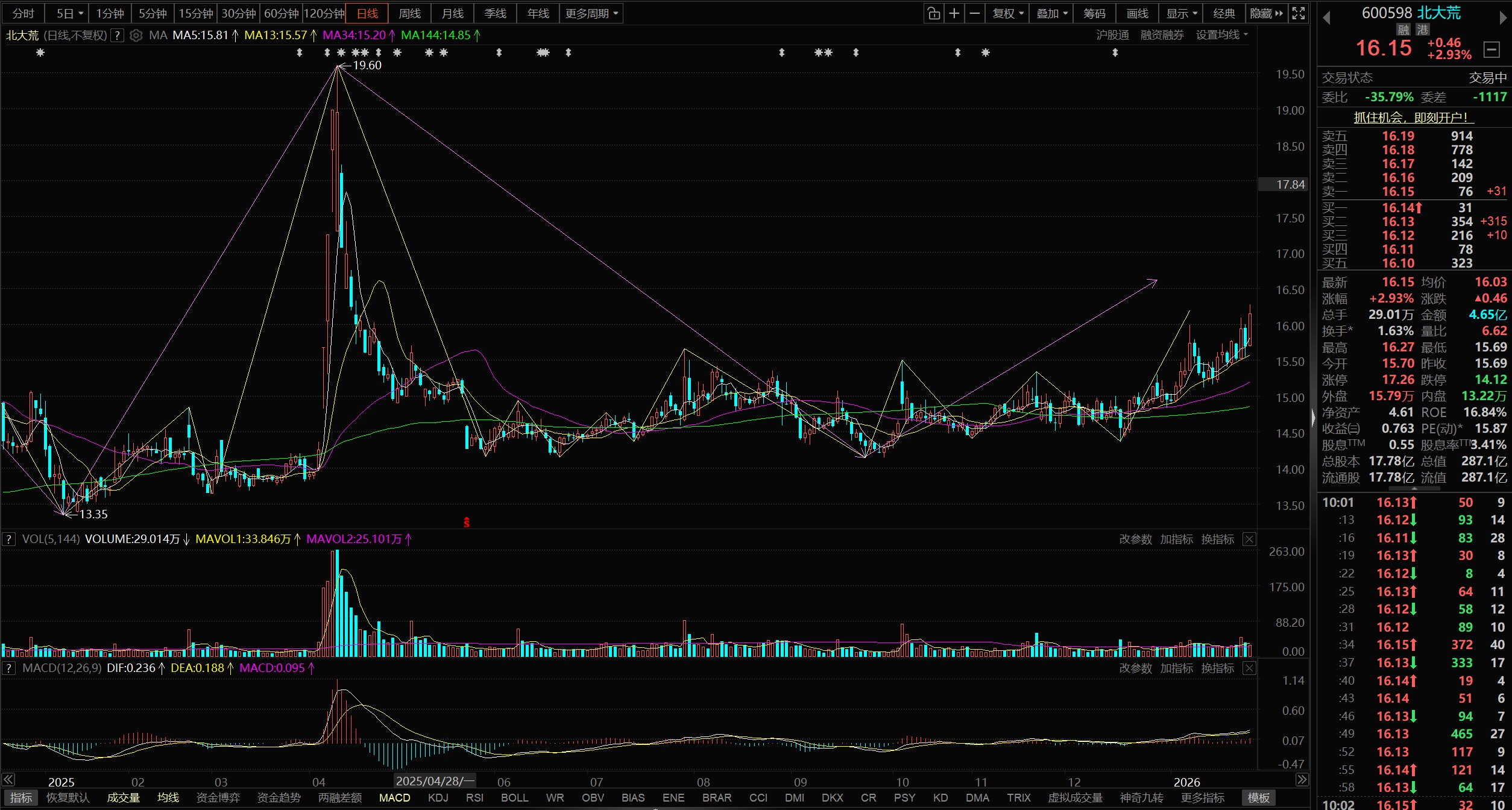Image resolution: width=1512 pixels, height=810 pixels.
Task: Switch to 周线 period tab
Action: [x=410, y=13]
